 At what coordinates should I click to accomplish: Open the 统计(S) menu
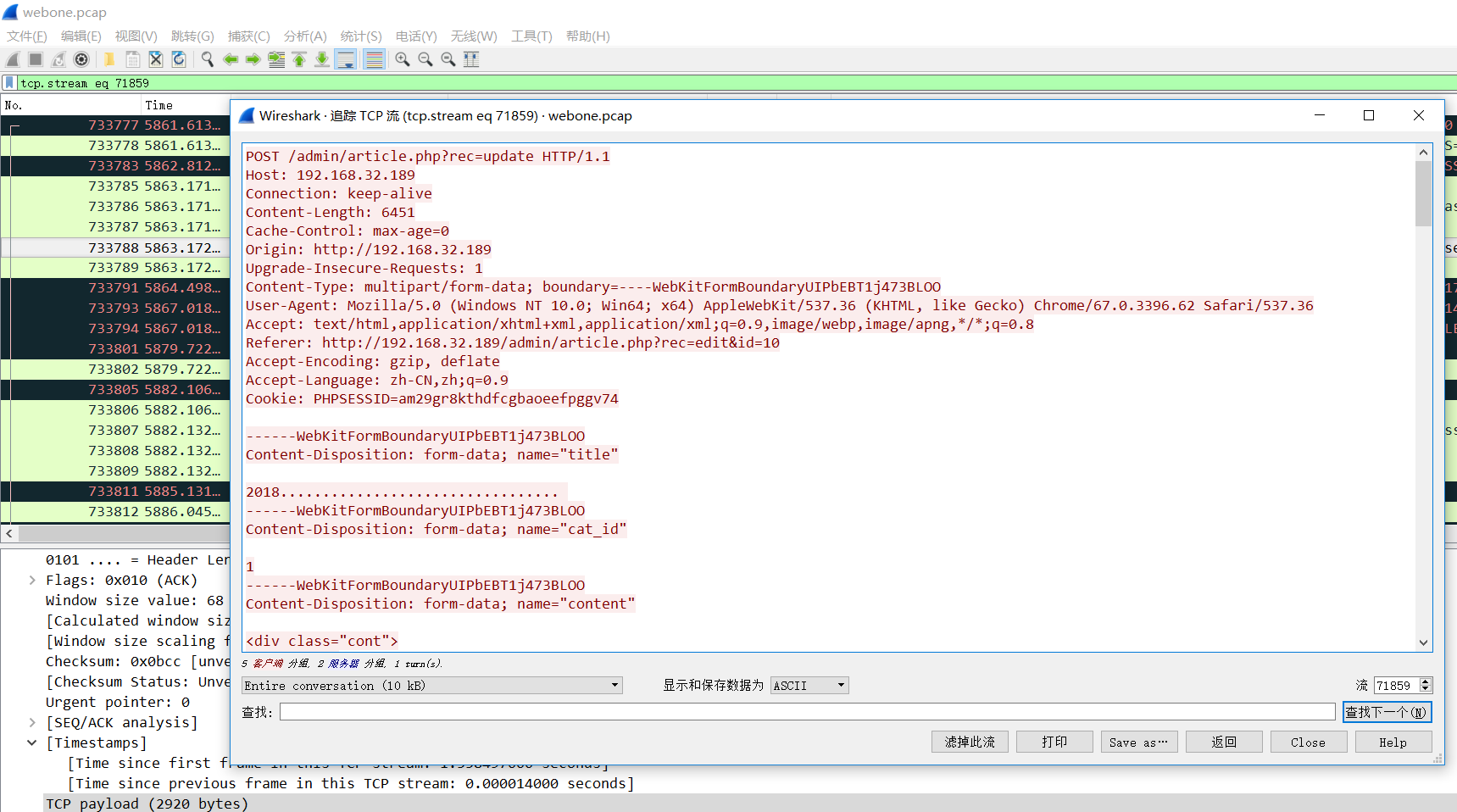pyautogui.click(x=361, y=36)
